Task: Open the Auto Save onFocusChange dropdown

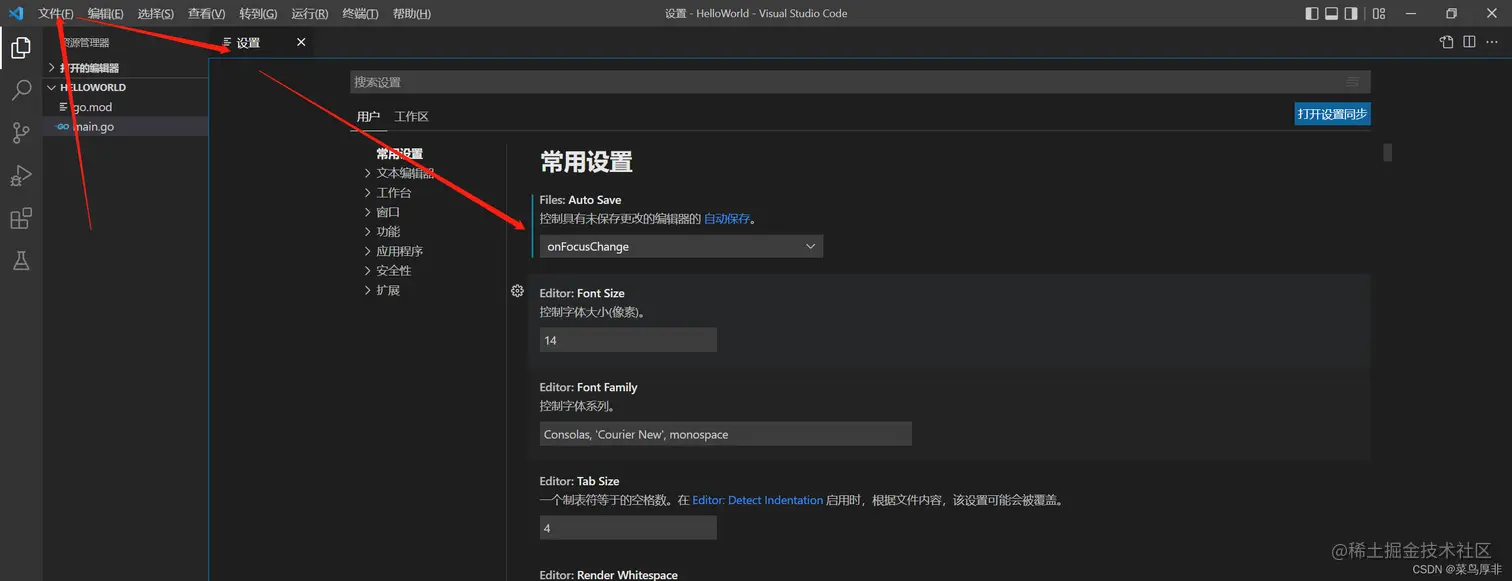Action: point(681,246)
